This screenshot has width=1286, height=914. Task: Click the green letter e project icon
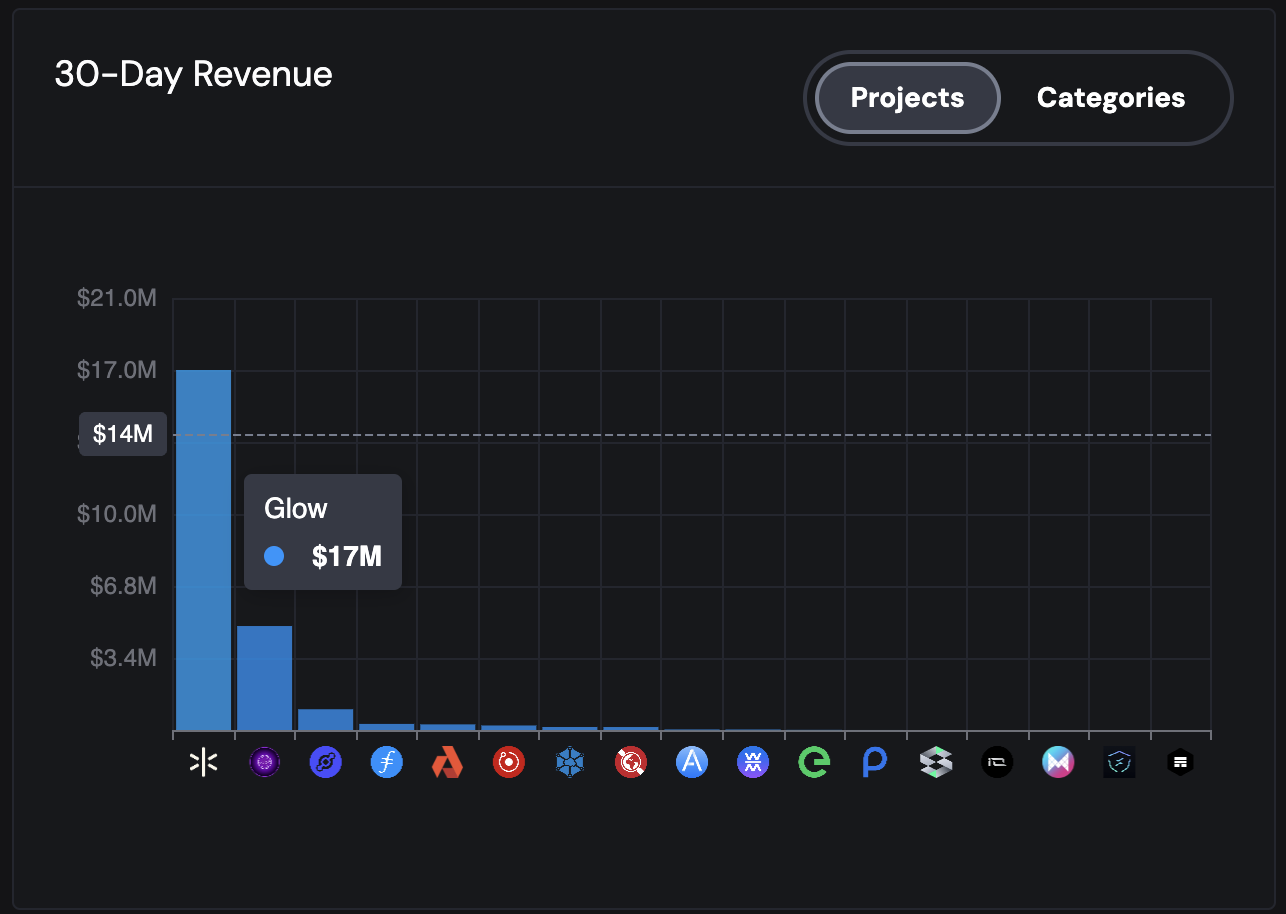point(814,764)
